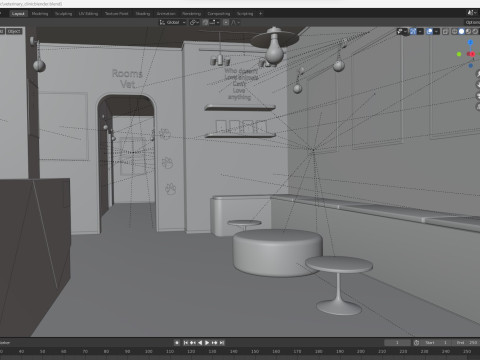Open the Global transform orientation dropdown
The height and width of the screenshot is (360, 480).
(172, 22)
